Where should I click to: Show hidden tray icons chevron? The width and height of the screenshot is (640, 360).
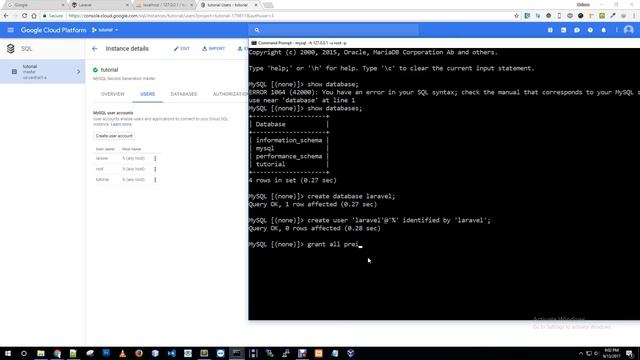581,353
